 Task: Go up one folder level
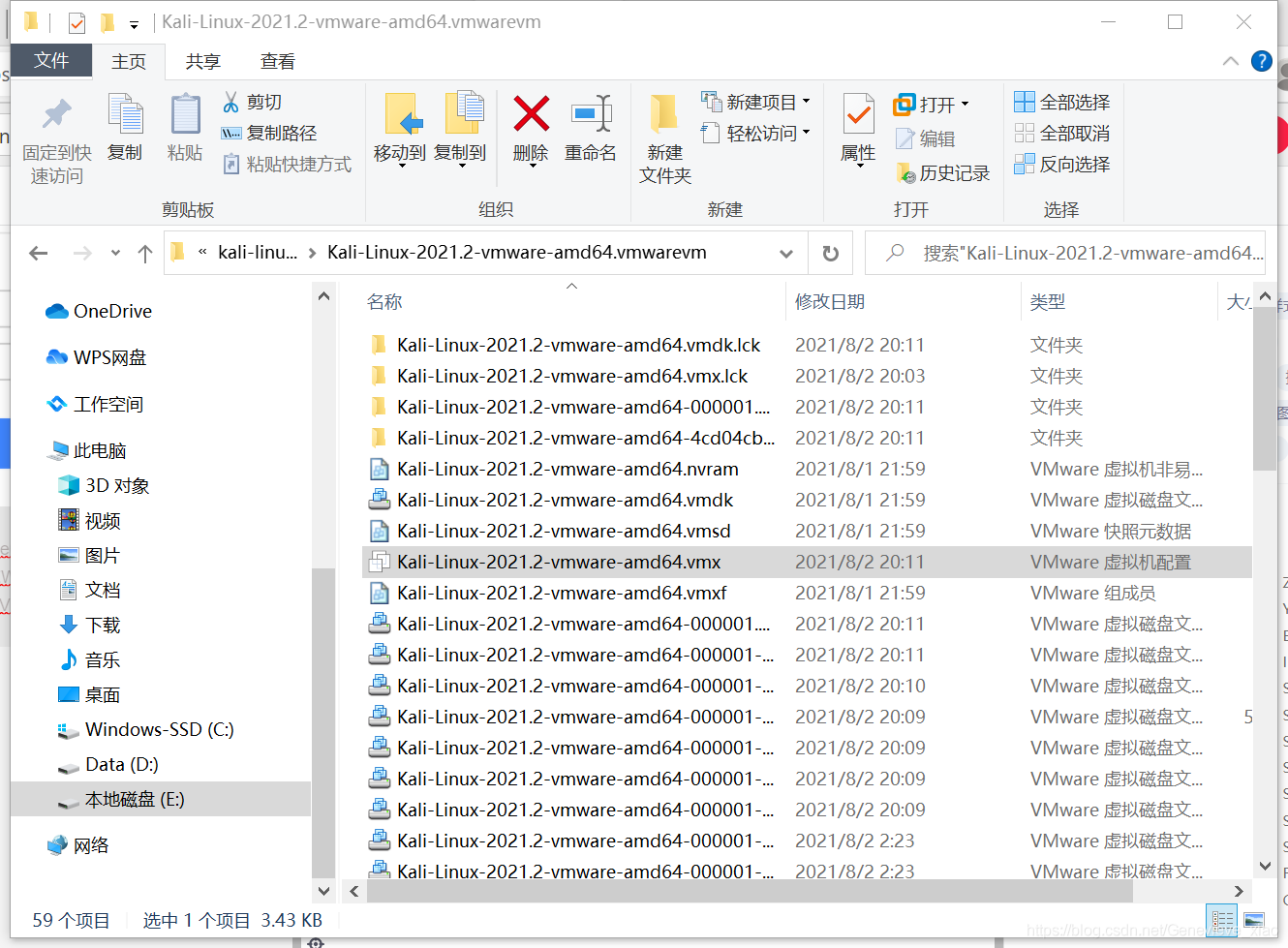click(x=145, y=253)
